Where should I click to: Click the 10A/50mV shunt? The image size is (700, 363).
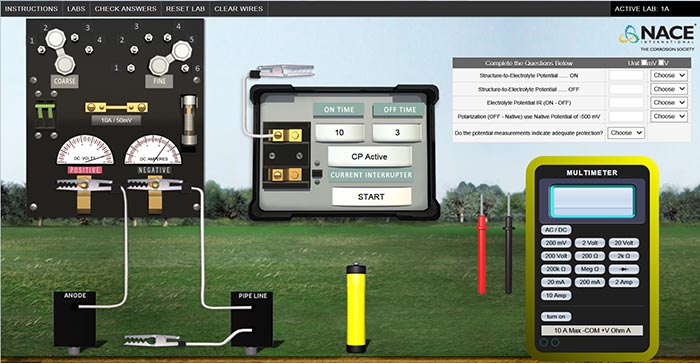tap(117, 108)
